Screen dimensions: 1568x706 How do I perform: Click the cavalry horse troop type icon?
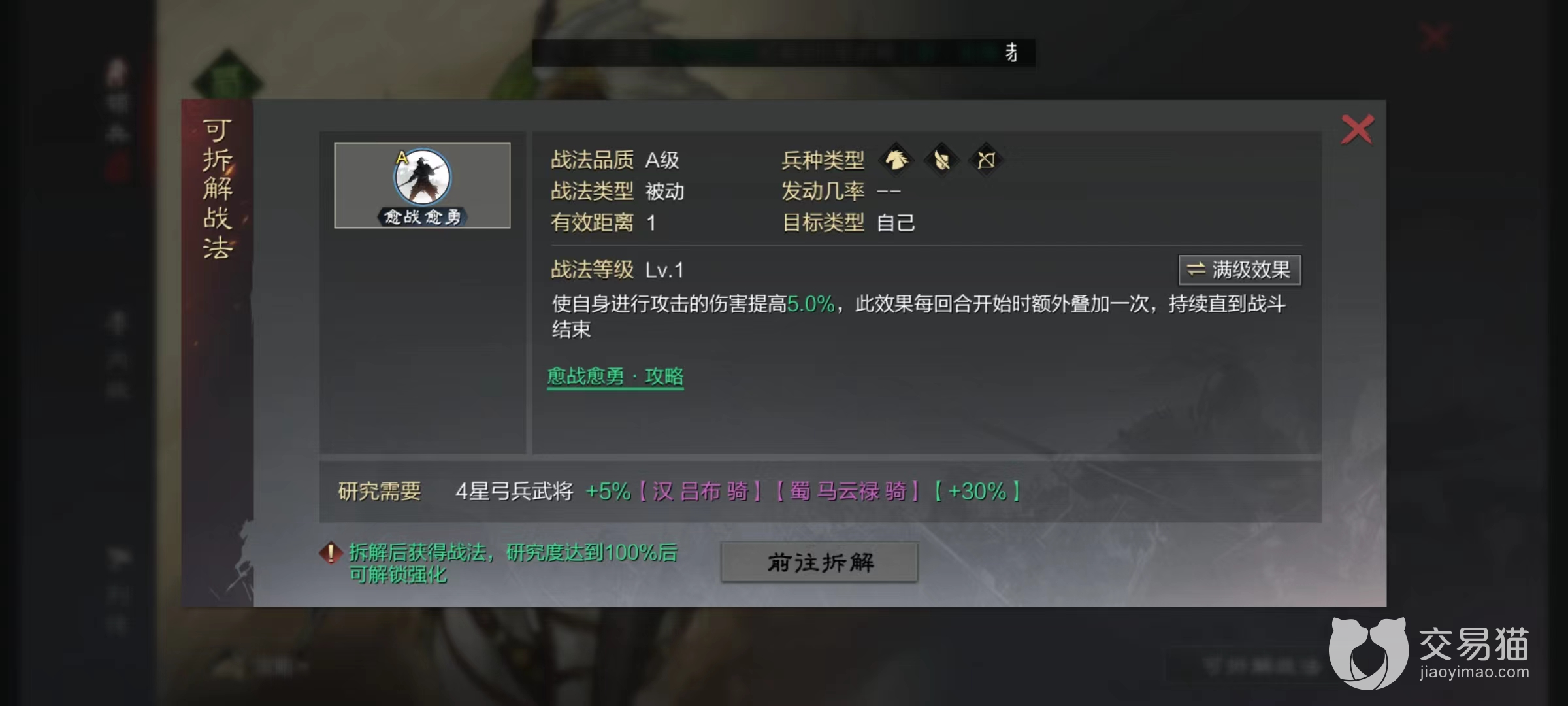896,160
